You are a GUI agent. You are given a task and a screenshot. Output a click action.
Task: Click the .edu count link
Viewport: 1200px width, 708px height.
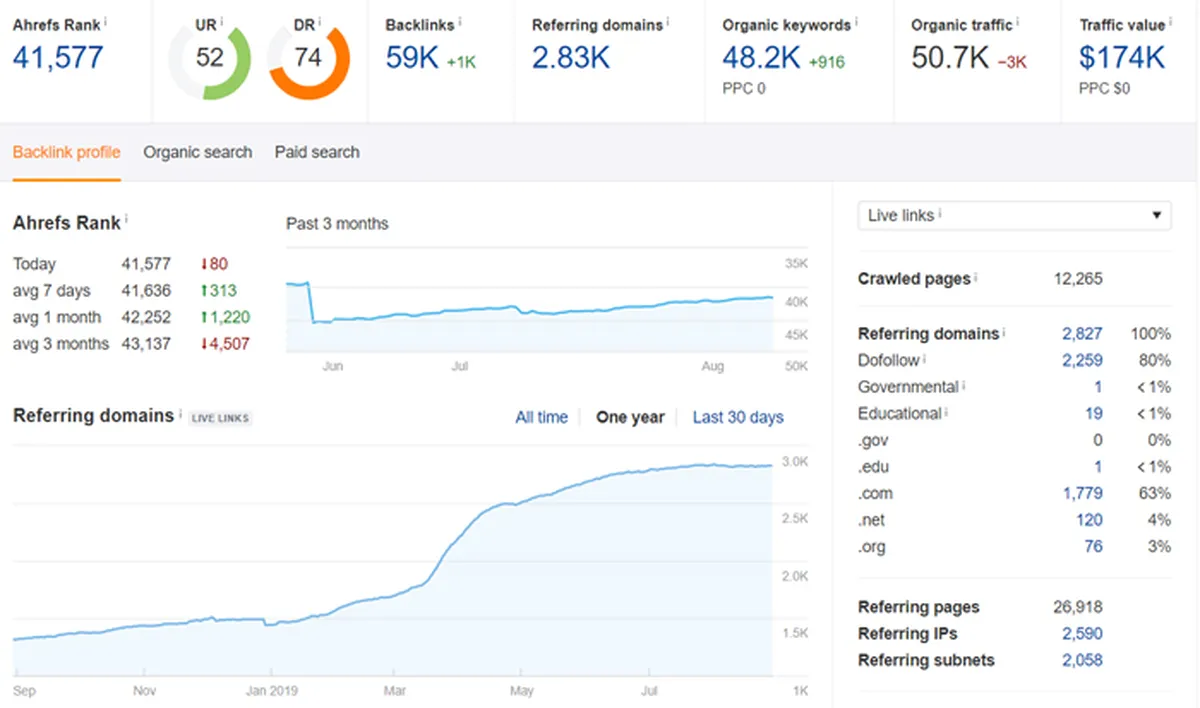pyautogui.click(x=1098, y=467)
